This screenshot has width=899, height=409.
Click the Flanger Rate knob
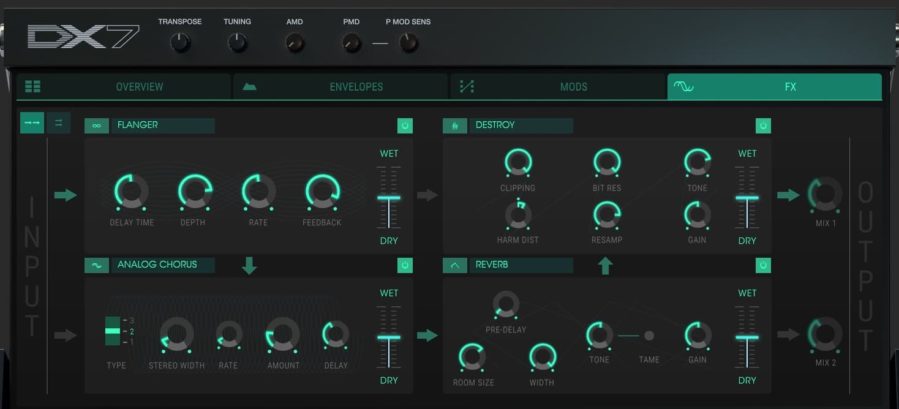coord(259,192)
